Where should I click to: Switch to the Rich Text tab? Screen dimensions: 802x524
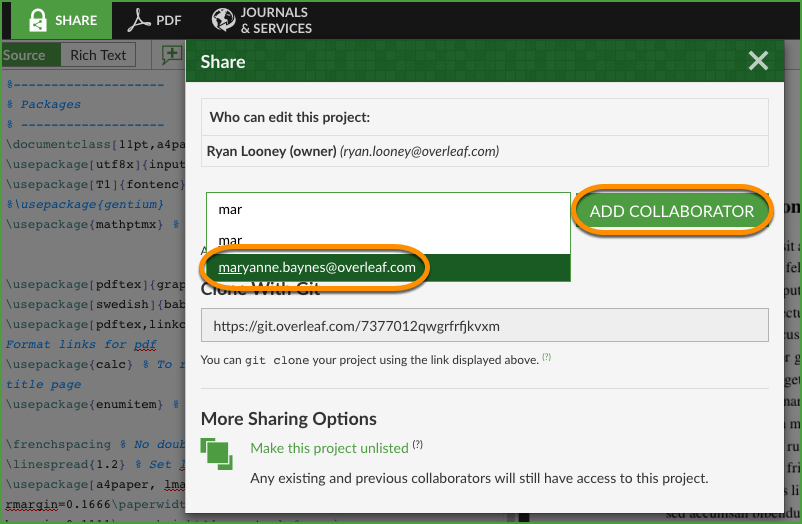(x=98, y=55)
